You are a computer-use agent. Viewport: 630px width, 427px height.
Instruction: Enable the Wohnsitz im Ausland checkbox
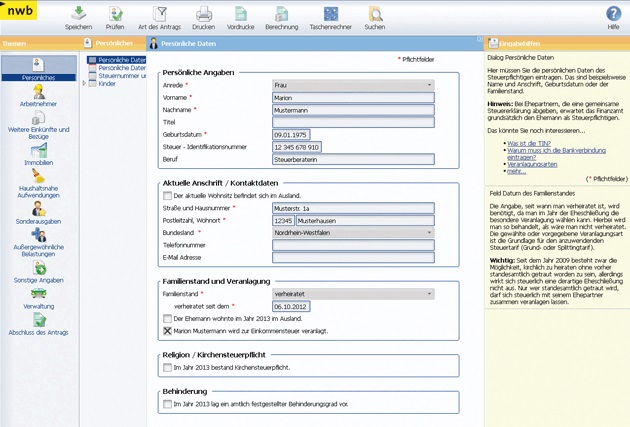pyautogui.click(x=168, y=196)
